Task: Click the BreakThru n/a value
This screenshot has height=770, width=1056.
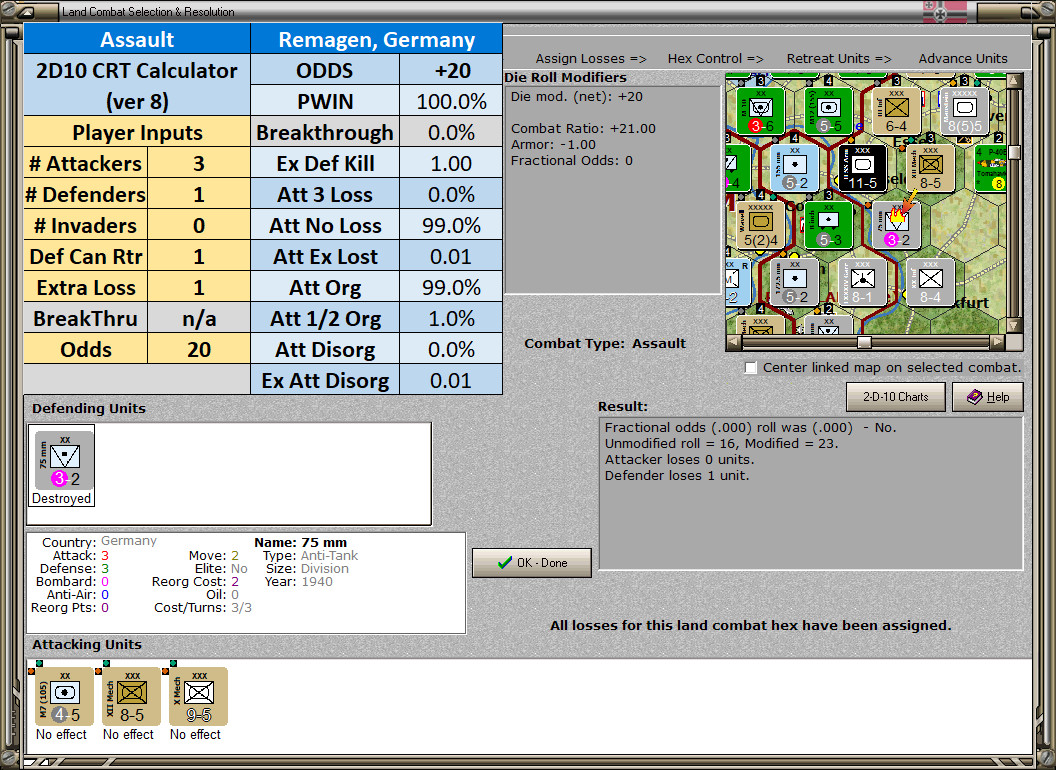Action: (199, 318)
